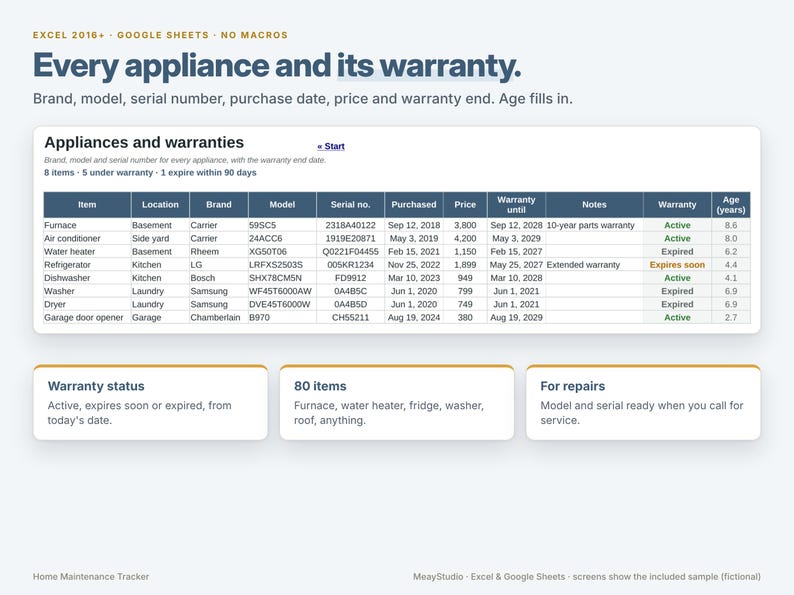Click purchase date Nov 25, 2022
This screenshot has height=595, width=794.
point(414,265)
